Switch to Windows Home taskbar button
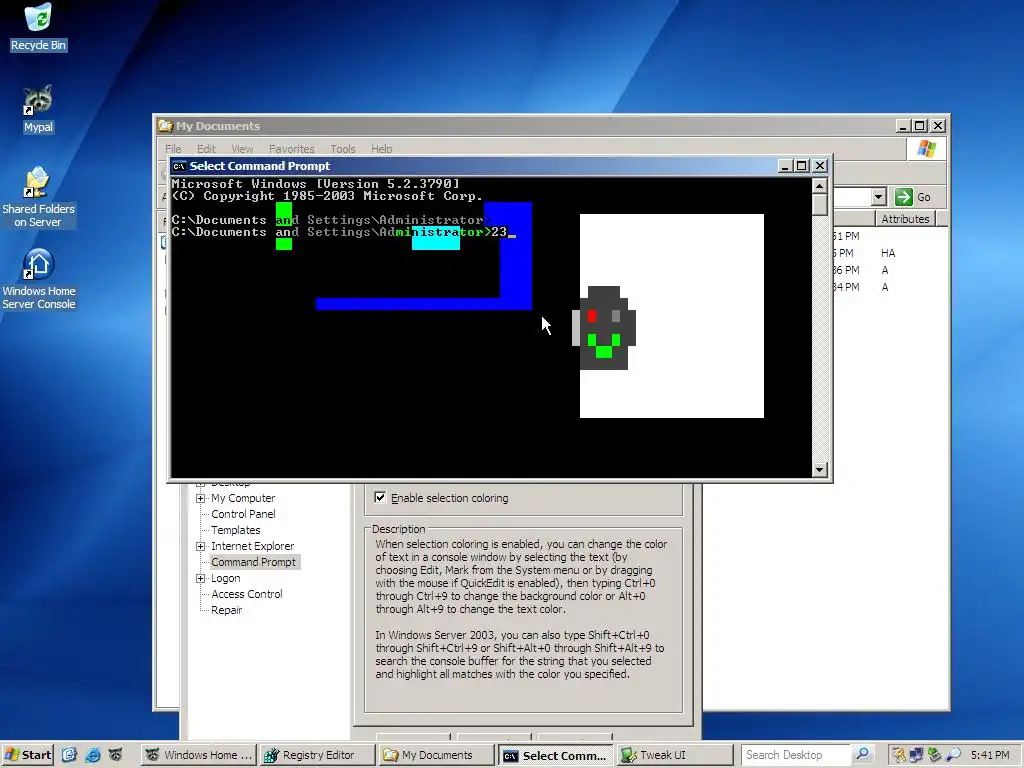The image size is (1024, 768). (199, 755)
